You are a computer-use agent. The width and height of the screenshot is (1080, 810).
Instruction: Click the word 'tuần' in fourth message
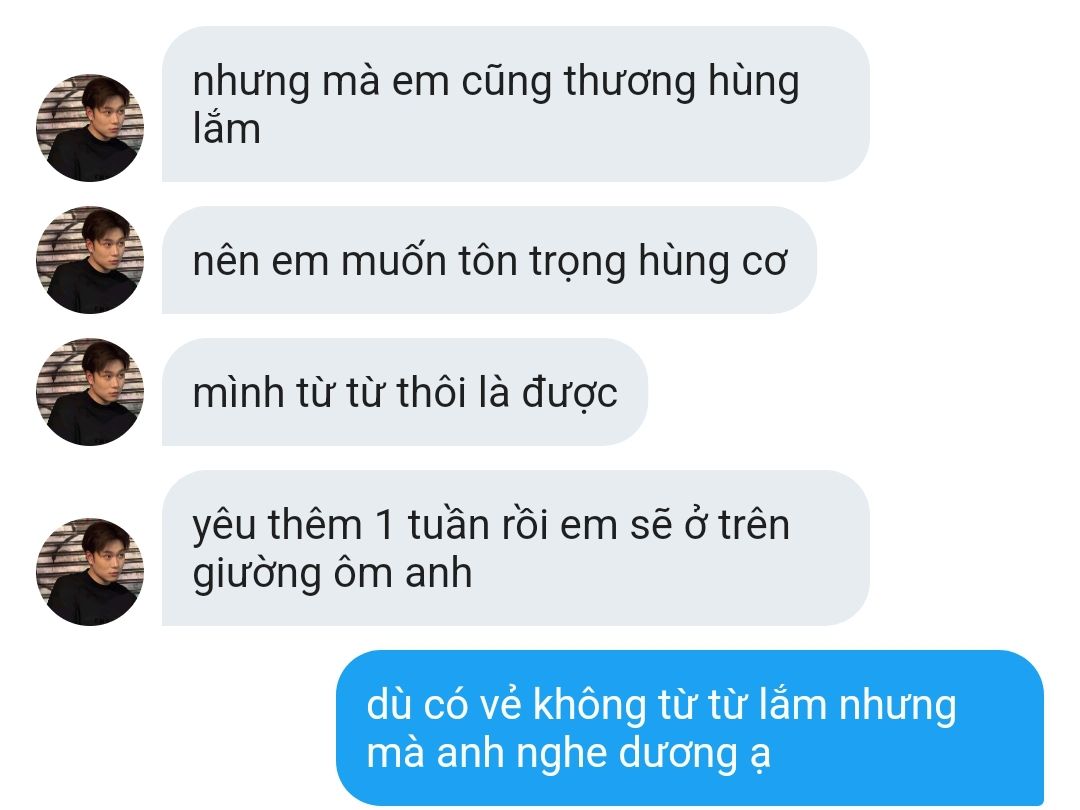click(448, 525)
